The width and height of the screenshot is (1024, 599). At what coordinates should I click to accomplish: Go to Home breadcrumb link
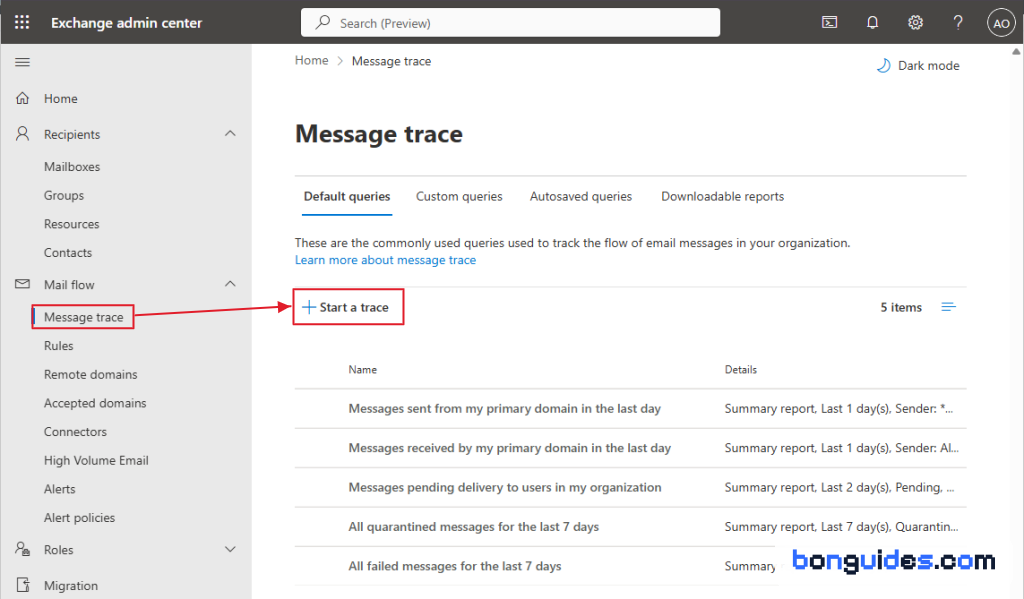click(312, 60)
